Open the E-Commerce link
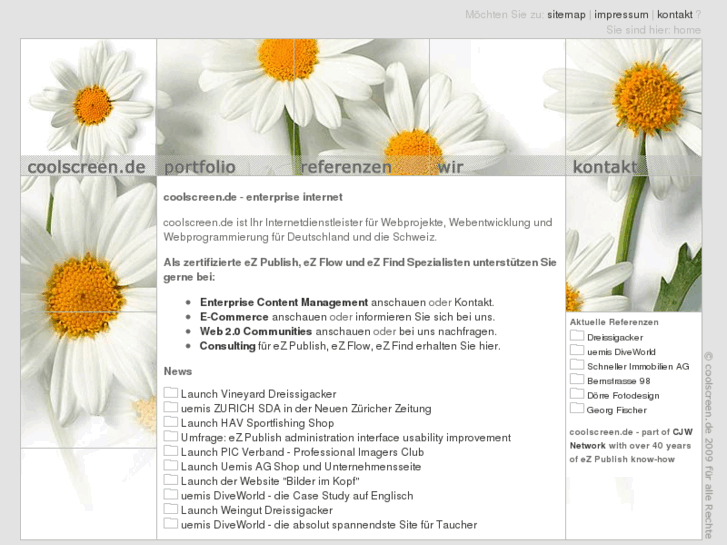The height and width of the screenshot is (545, 727). (234, 317)
